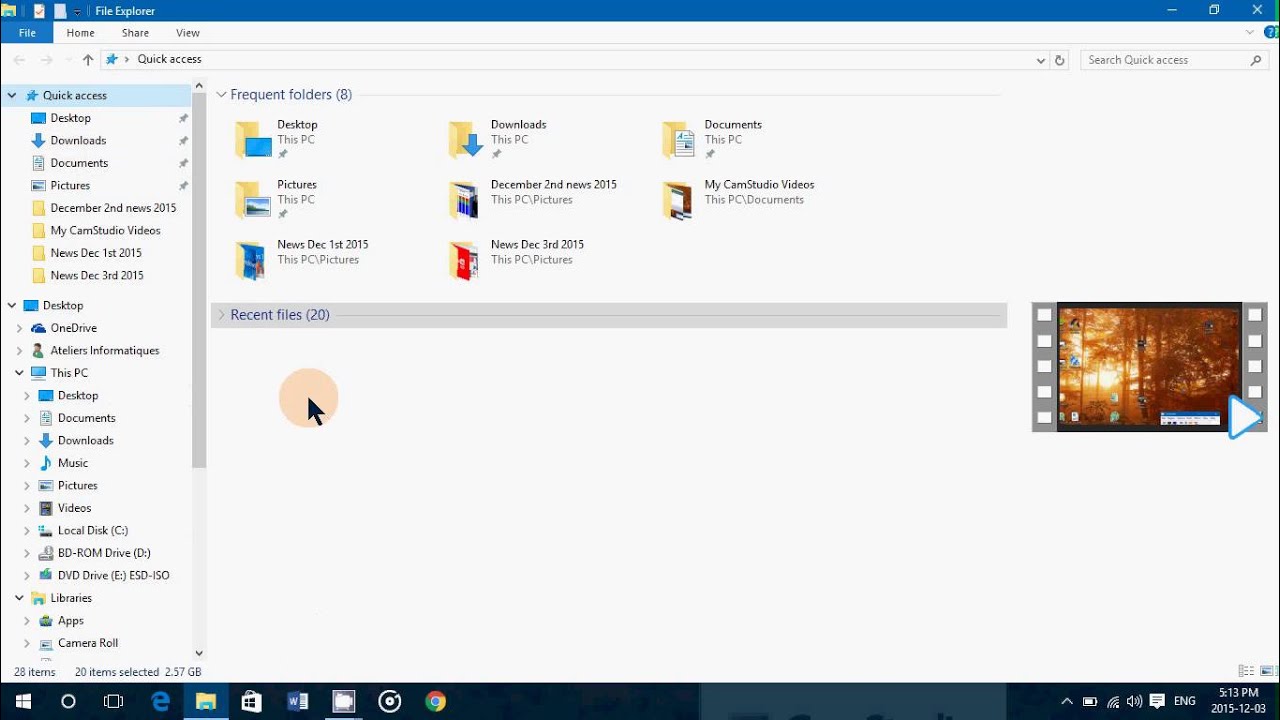
Task: Select Pictures in the Quick access sidebar
Action: click(70, 185)
